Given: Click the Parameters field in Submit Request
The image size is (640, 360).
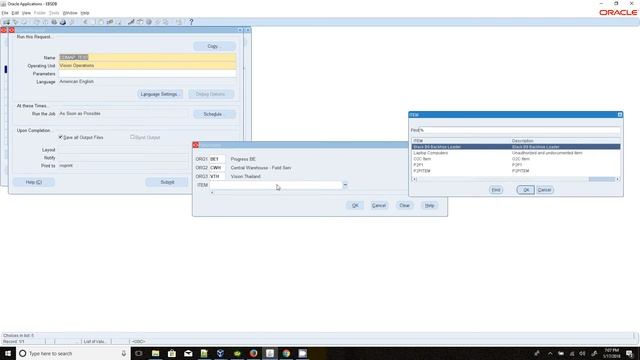Looking at the screenshot, I should (147, 73).
